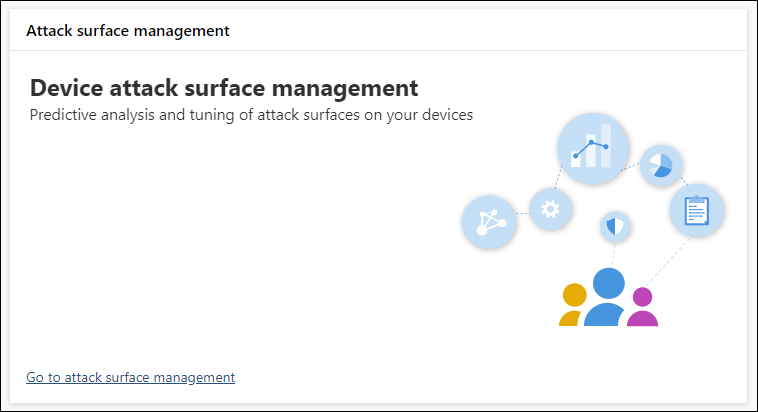Select the Predictive analysis description text

tap(251, 114)
